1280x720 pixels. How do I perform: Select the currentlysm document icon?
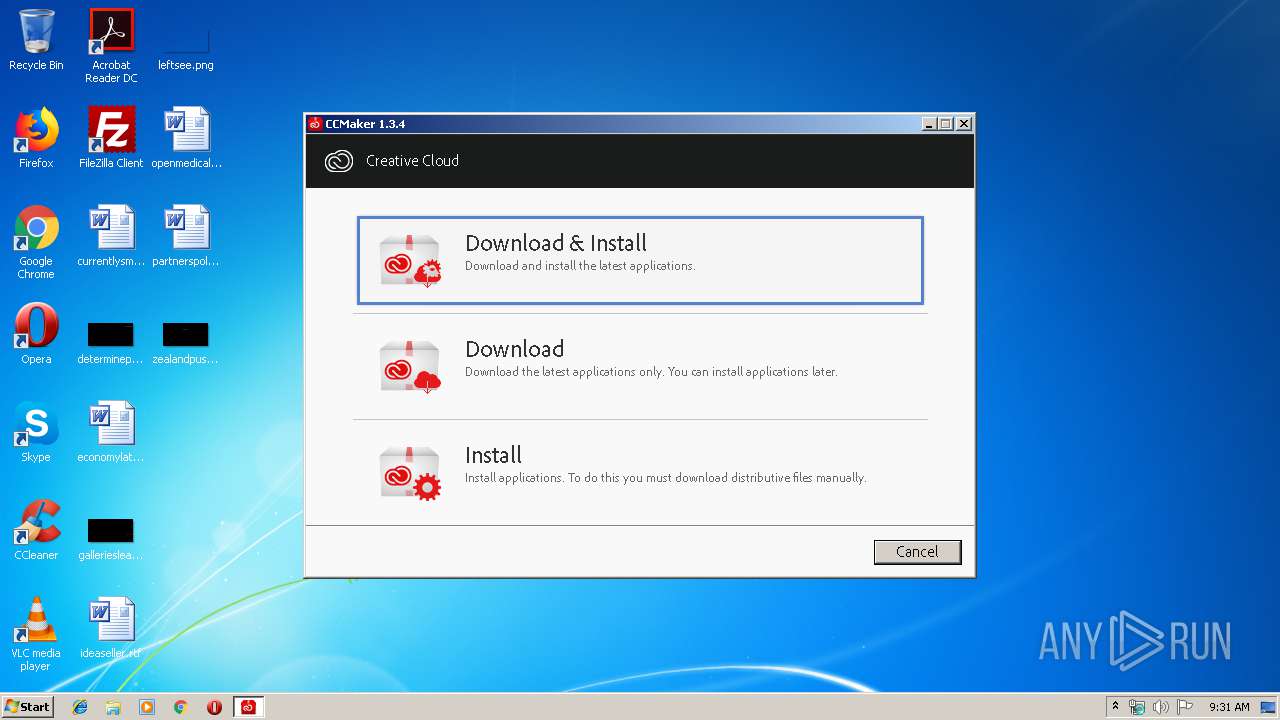pyautogui.click(x=111, y=236)
